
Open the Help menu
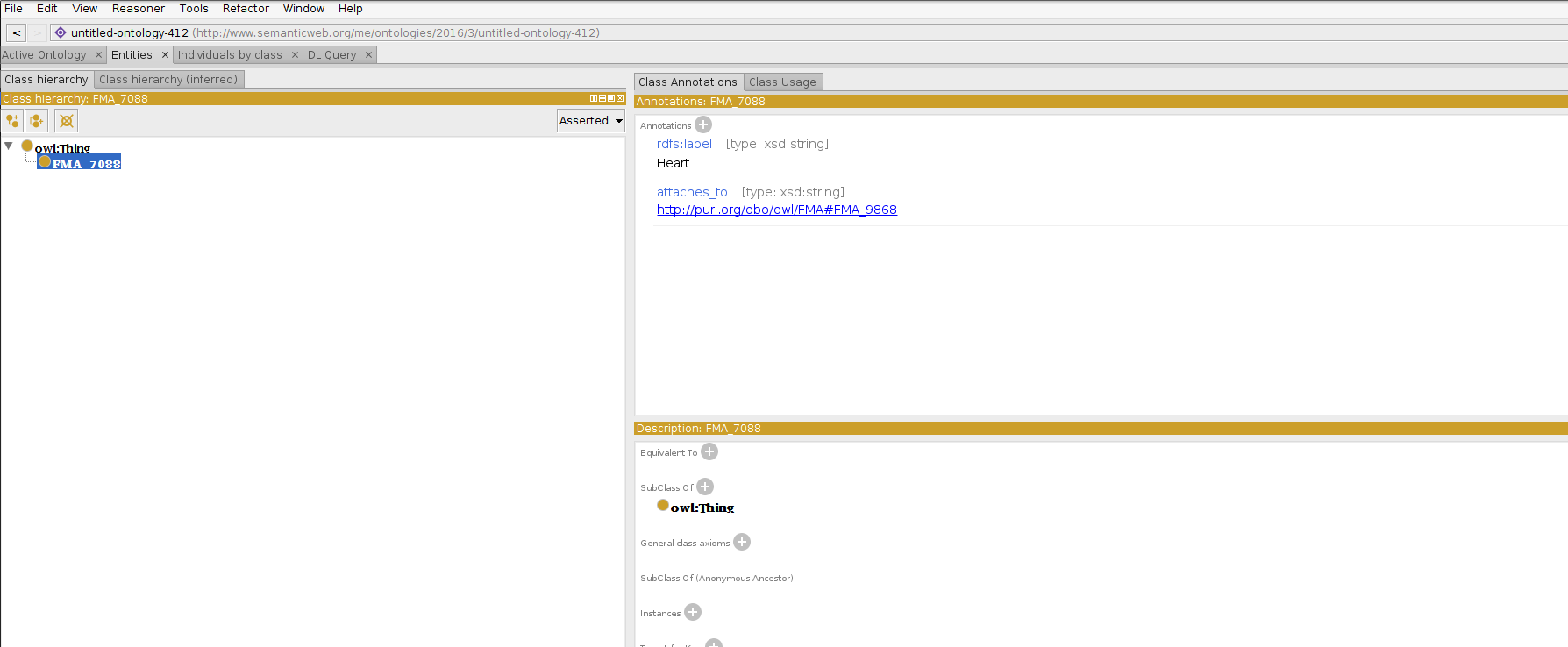click(x=350, y=9)
